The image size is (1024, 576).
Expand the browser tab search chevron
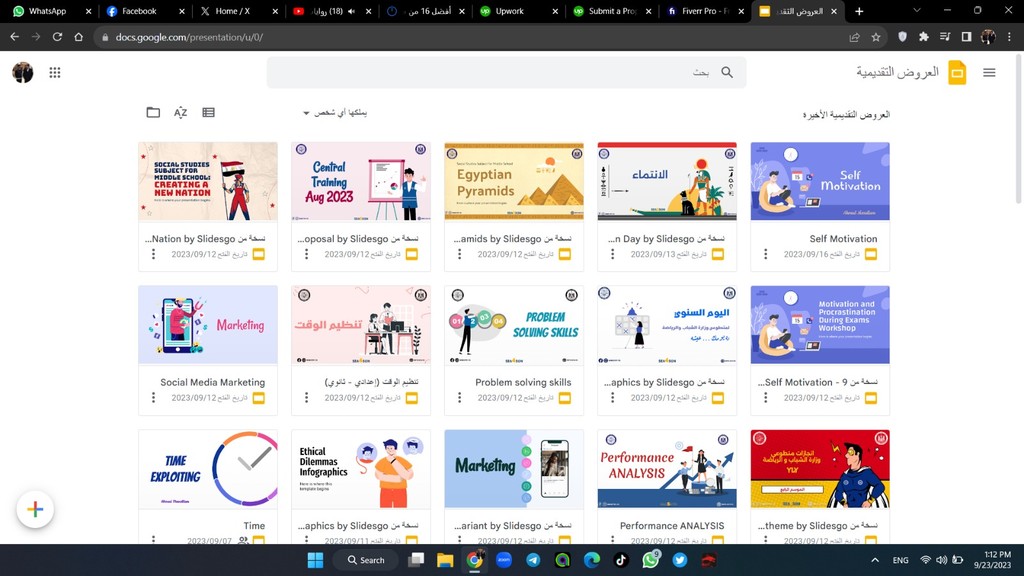coord(917,11)
